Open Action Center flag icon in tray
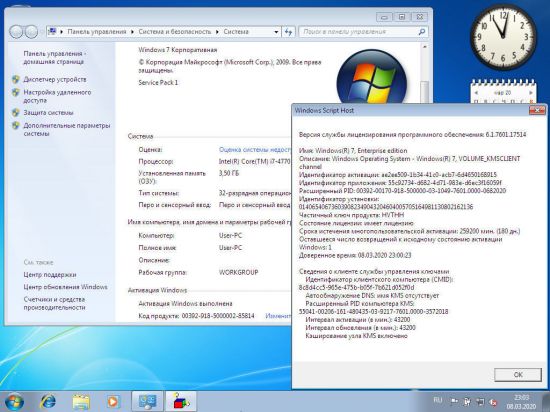The width and height of the screenshot is (550, 412). 454,402
